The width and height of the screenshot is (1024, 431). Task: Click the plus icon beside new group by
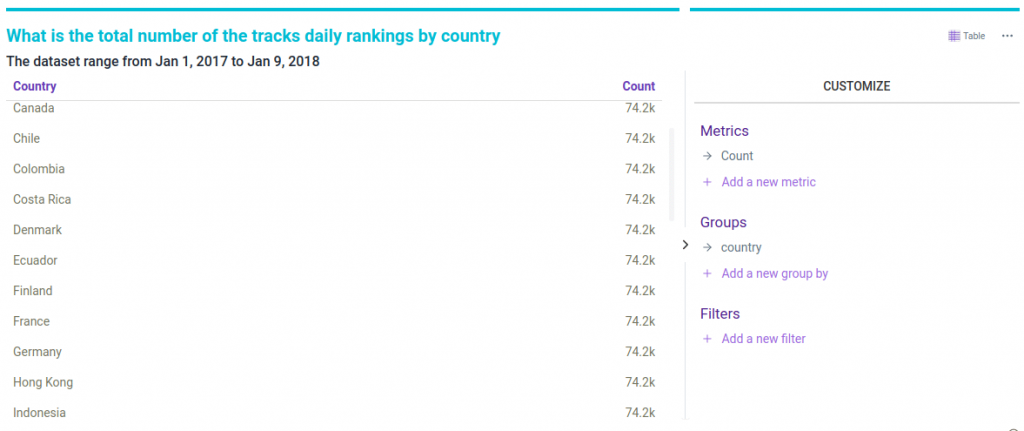[x=707, y=273]
